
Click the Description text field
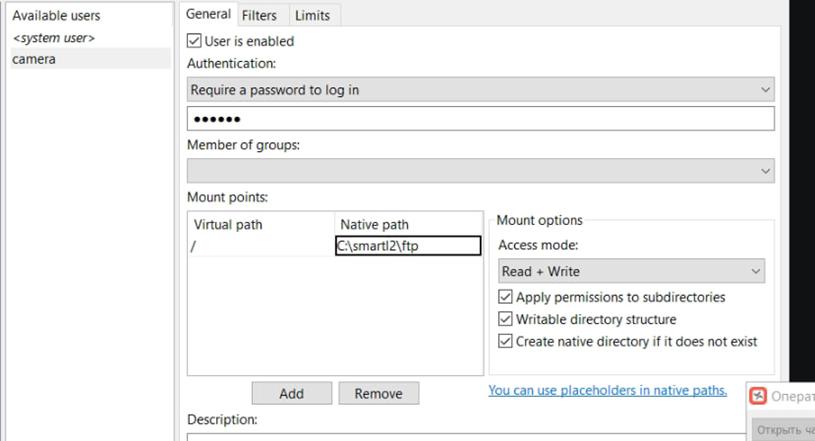pos(480,436)
